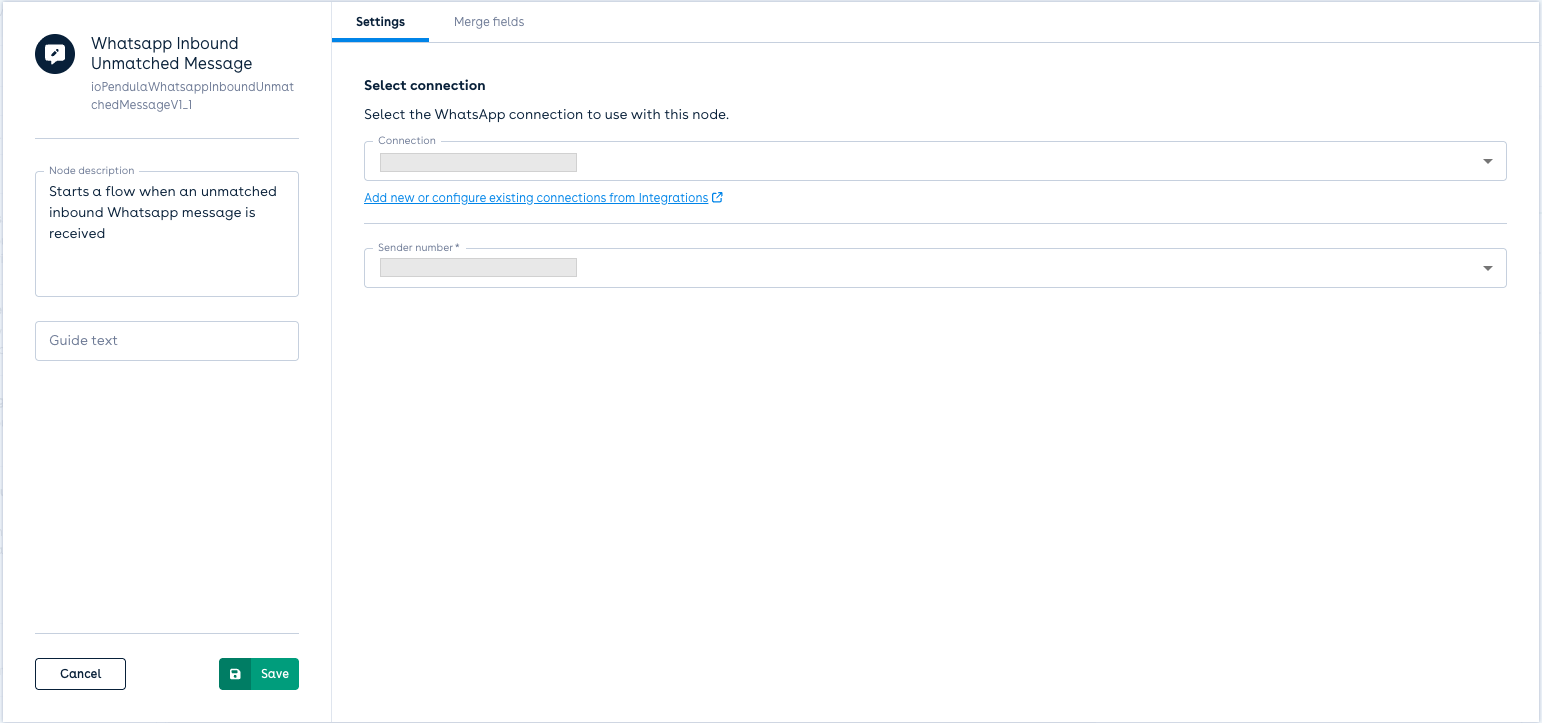Viewport: 1542px width, 723px height.
Task: Expand the Sender number dropdown
Action: (1487, 267)
